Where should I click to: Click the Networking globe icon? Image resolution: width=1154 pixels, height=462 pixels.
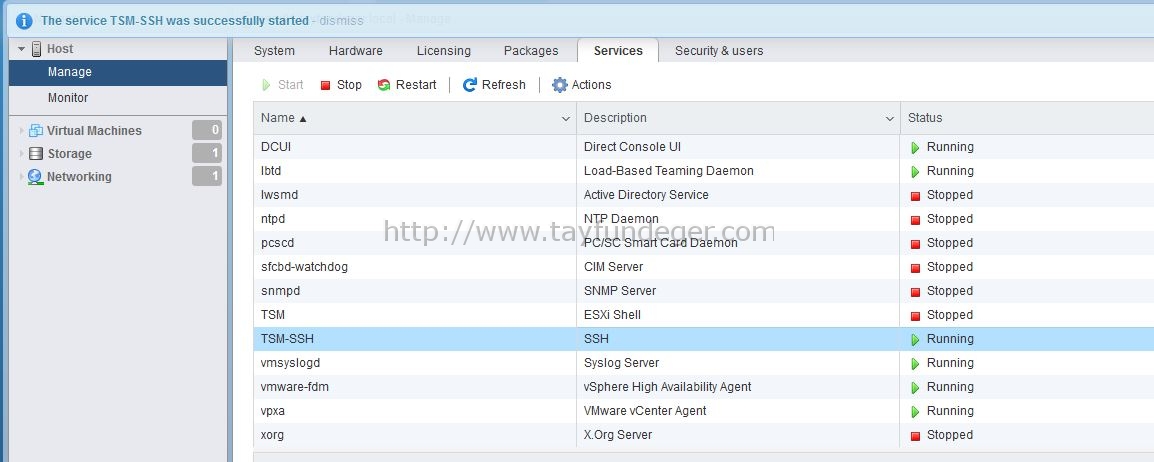click(35, 177)
